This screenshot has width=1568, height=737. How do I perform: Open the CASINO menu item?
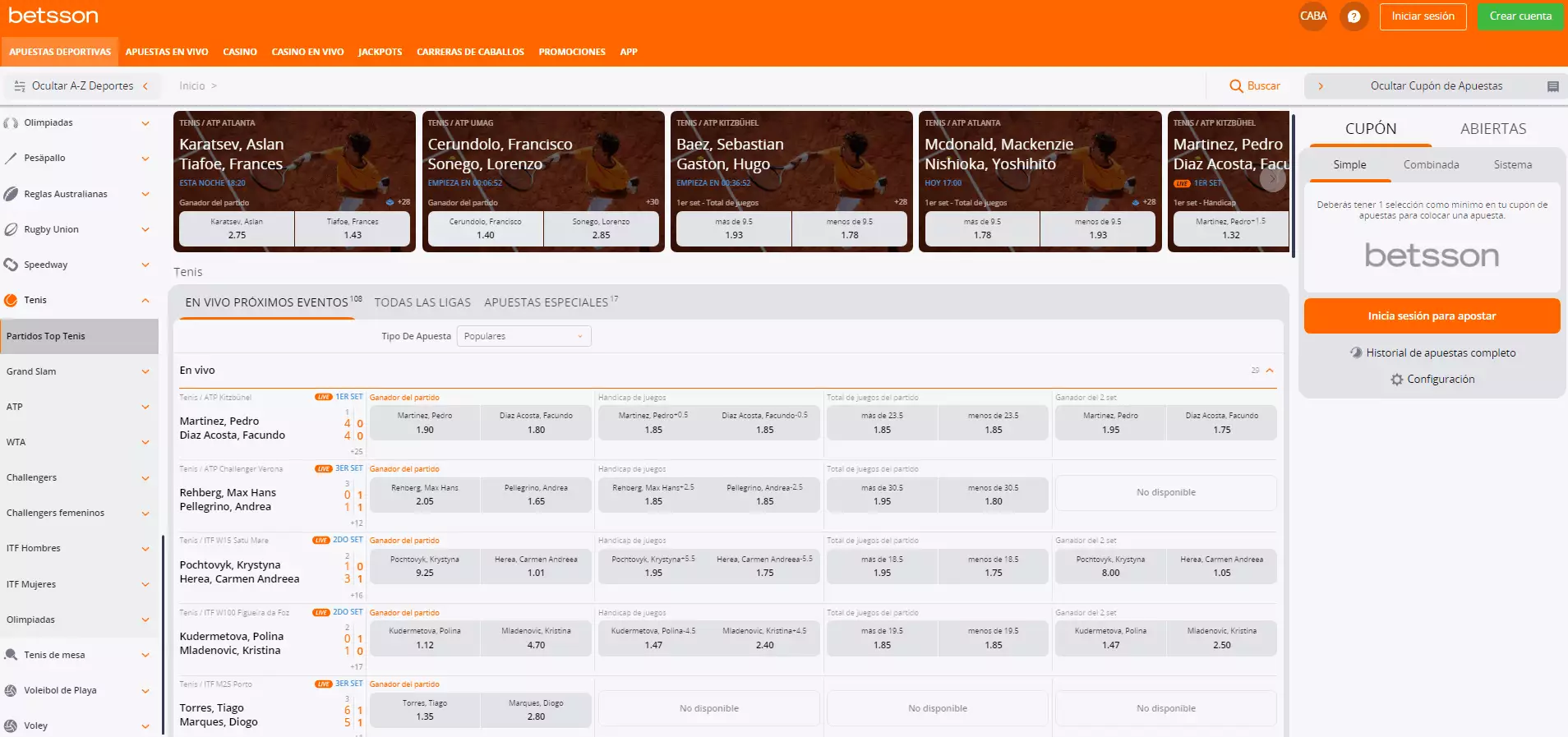coord(240,52)
